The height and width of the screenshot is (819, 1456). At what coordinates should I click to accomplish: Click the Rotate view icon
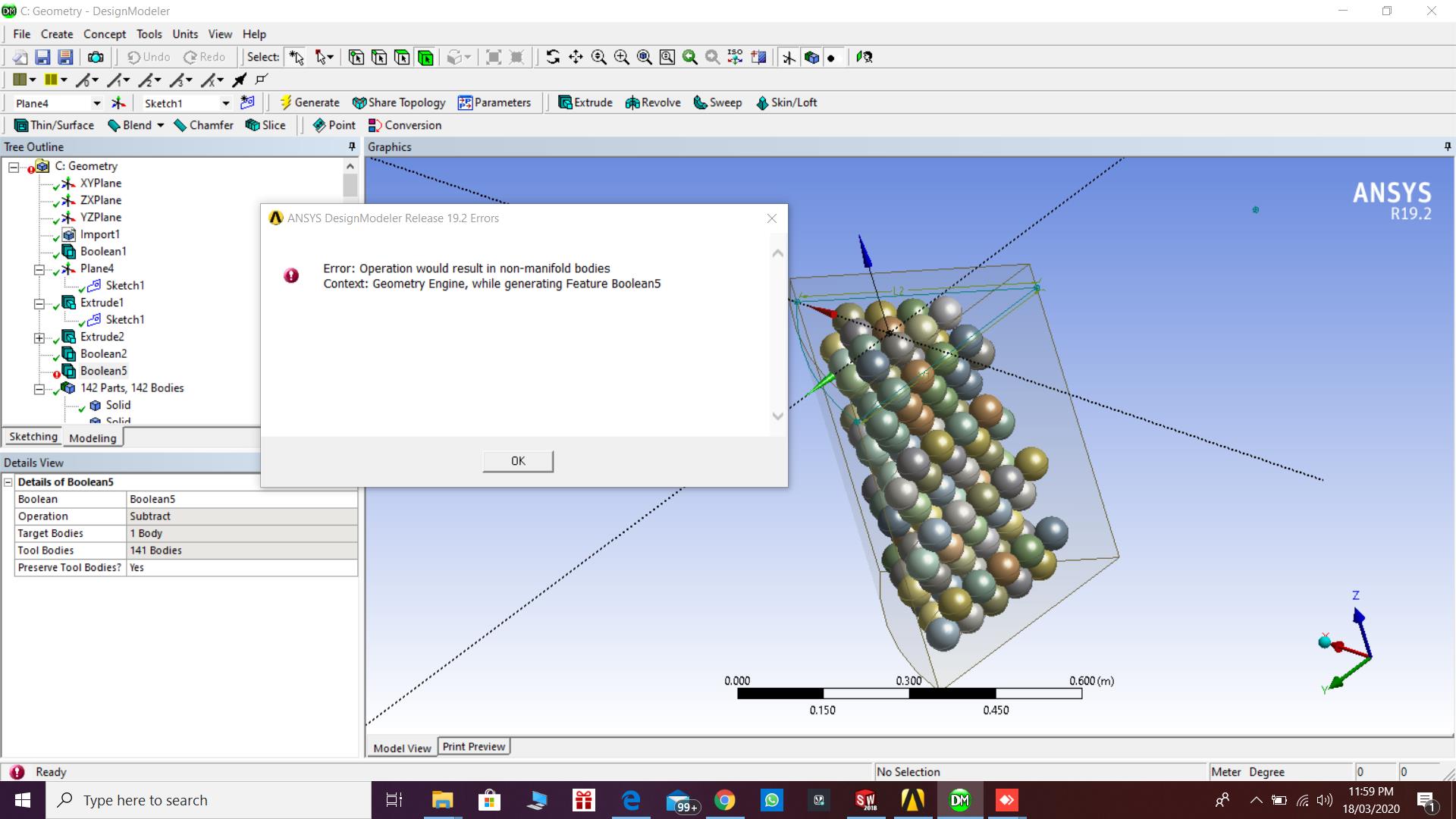553,57
